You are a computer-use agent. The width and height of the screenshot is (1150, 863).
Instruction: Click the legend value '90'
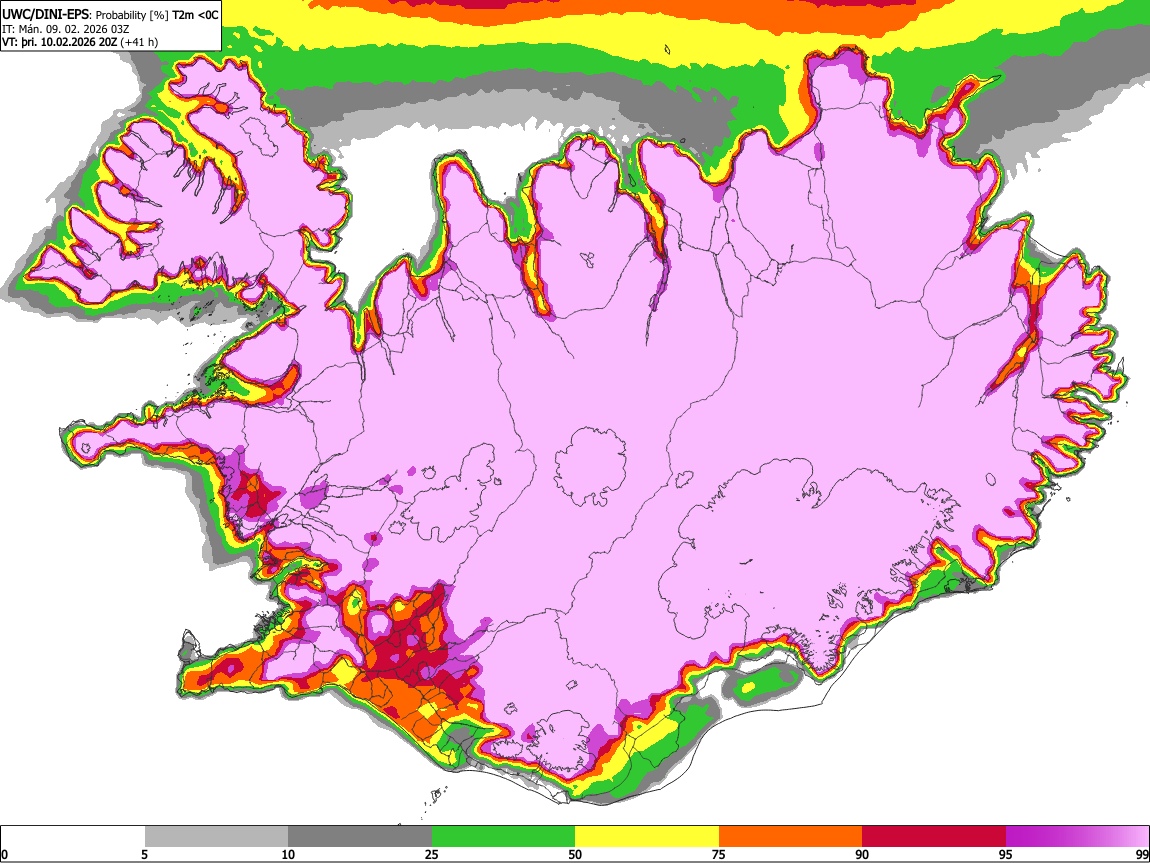tap(862, 854)
